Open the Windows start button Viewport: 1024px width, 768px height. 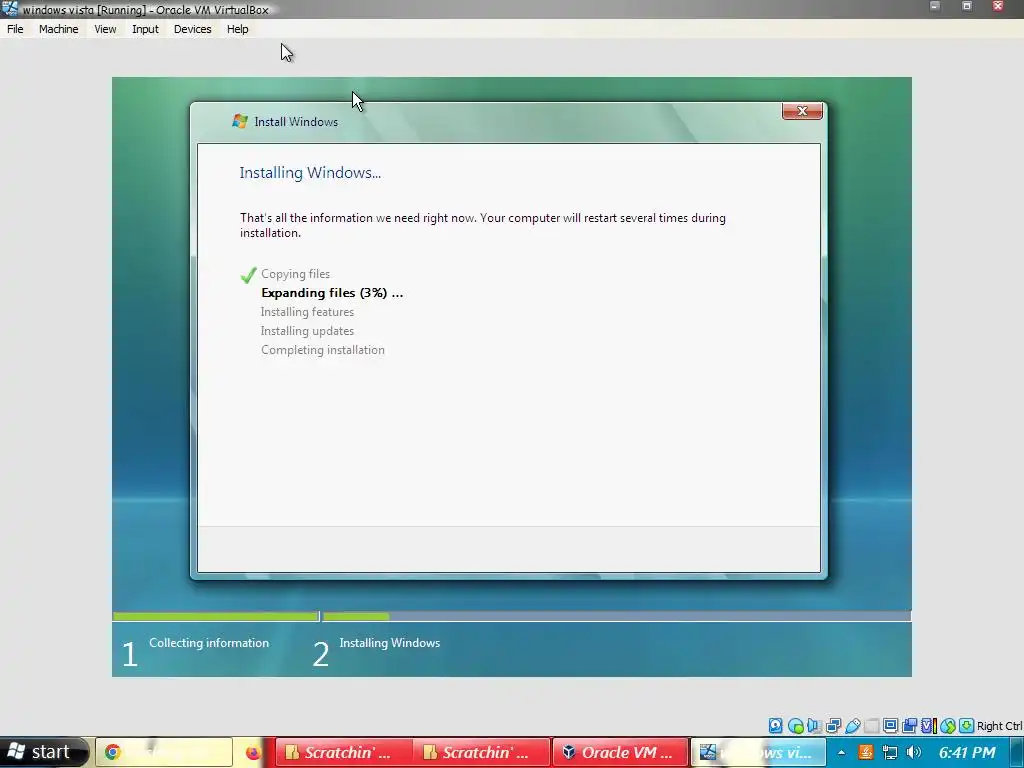point(43,752)
